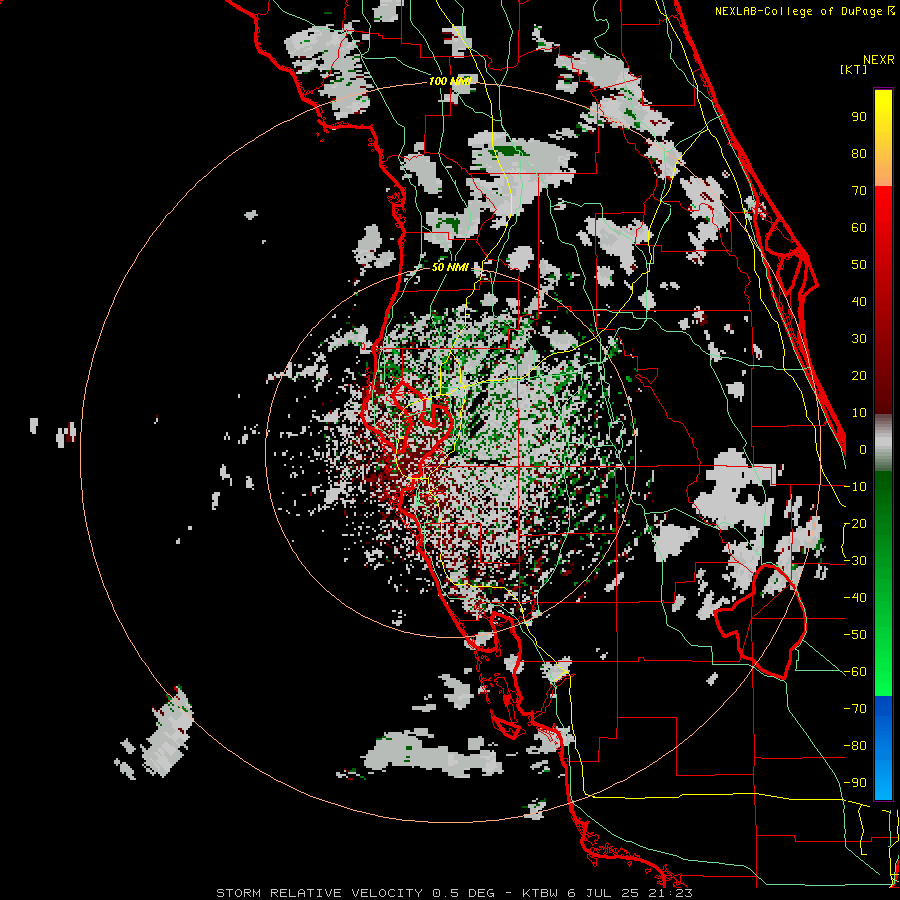Screen dimensions: 900x900
Task: Click the positive 10 value on the scale
Action: pyautogui.click(x=859, y=413)
